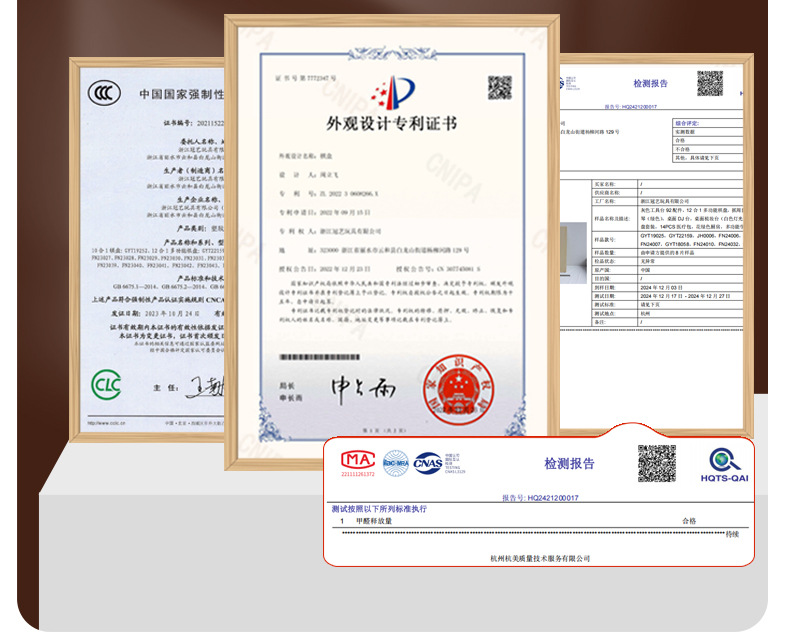Click the 授权公告日 2022年12月23日 line
The image size is (790, 643).
click(325, 269)
